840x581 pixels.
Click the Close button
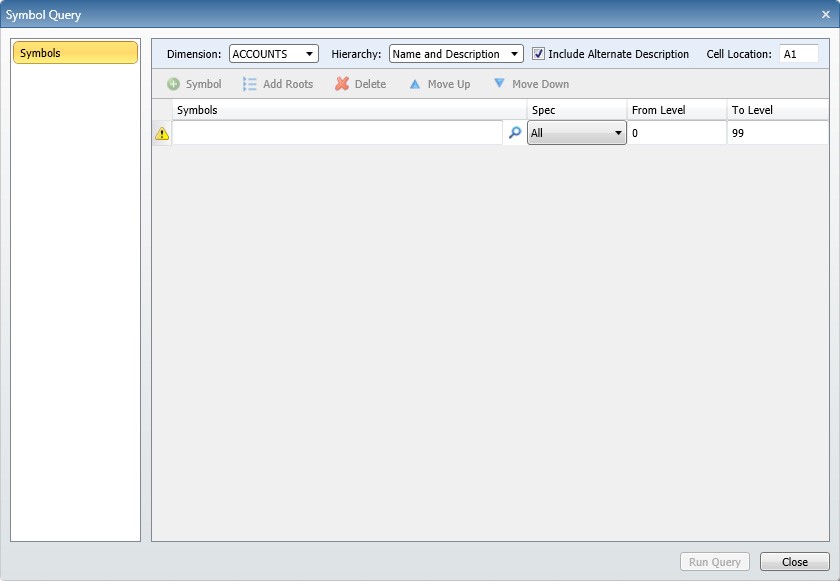point(795,561)
